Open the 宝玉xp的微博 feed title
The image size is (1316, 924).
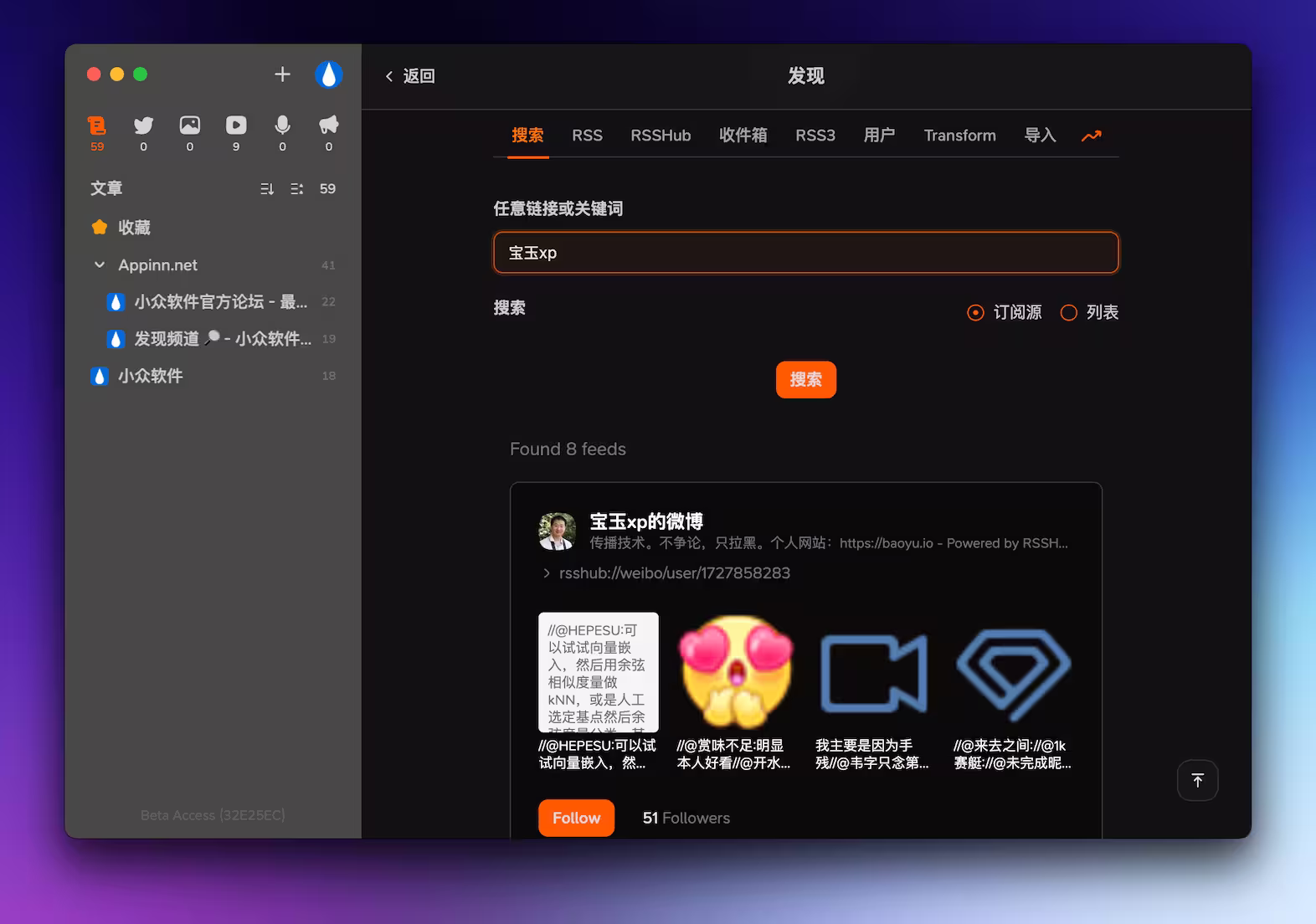(646, 521)
